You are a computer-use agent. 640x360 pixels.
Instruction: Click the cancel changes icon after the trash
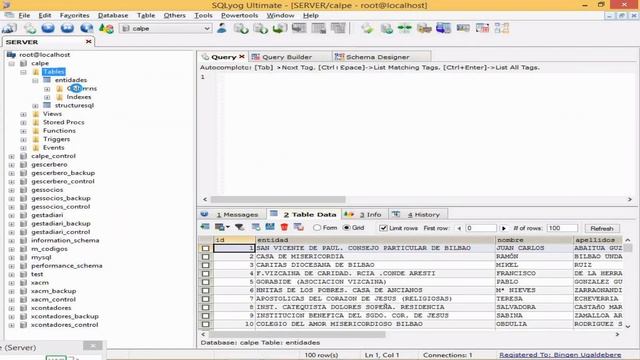299,227
